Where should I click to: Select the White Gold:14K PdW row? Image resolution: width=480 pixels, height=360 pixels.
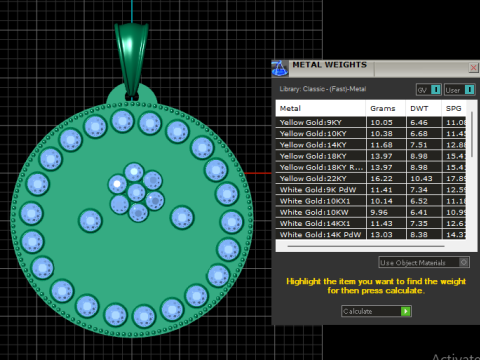(x=371, y=235)
